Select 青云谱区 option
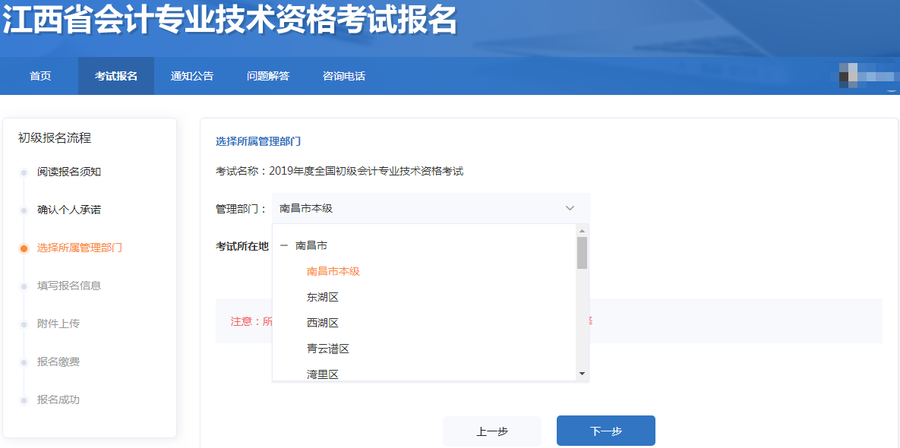The image size is (900, 448). pos(327,349)
